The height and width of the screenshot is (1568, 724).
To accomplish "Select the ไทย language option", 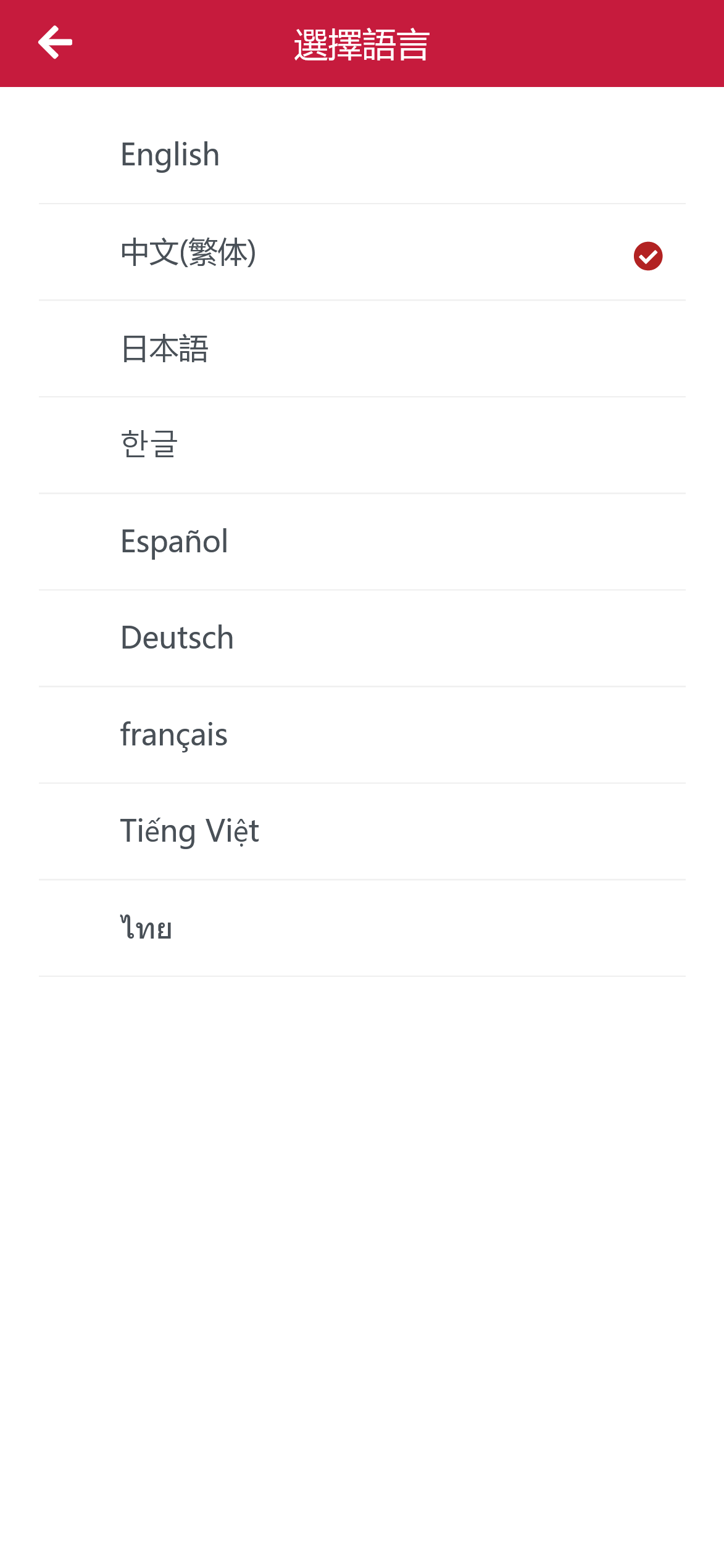I will point(146,927).
